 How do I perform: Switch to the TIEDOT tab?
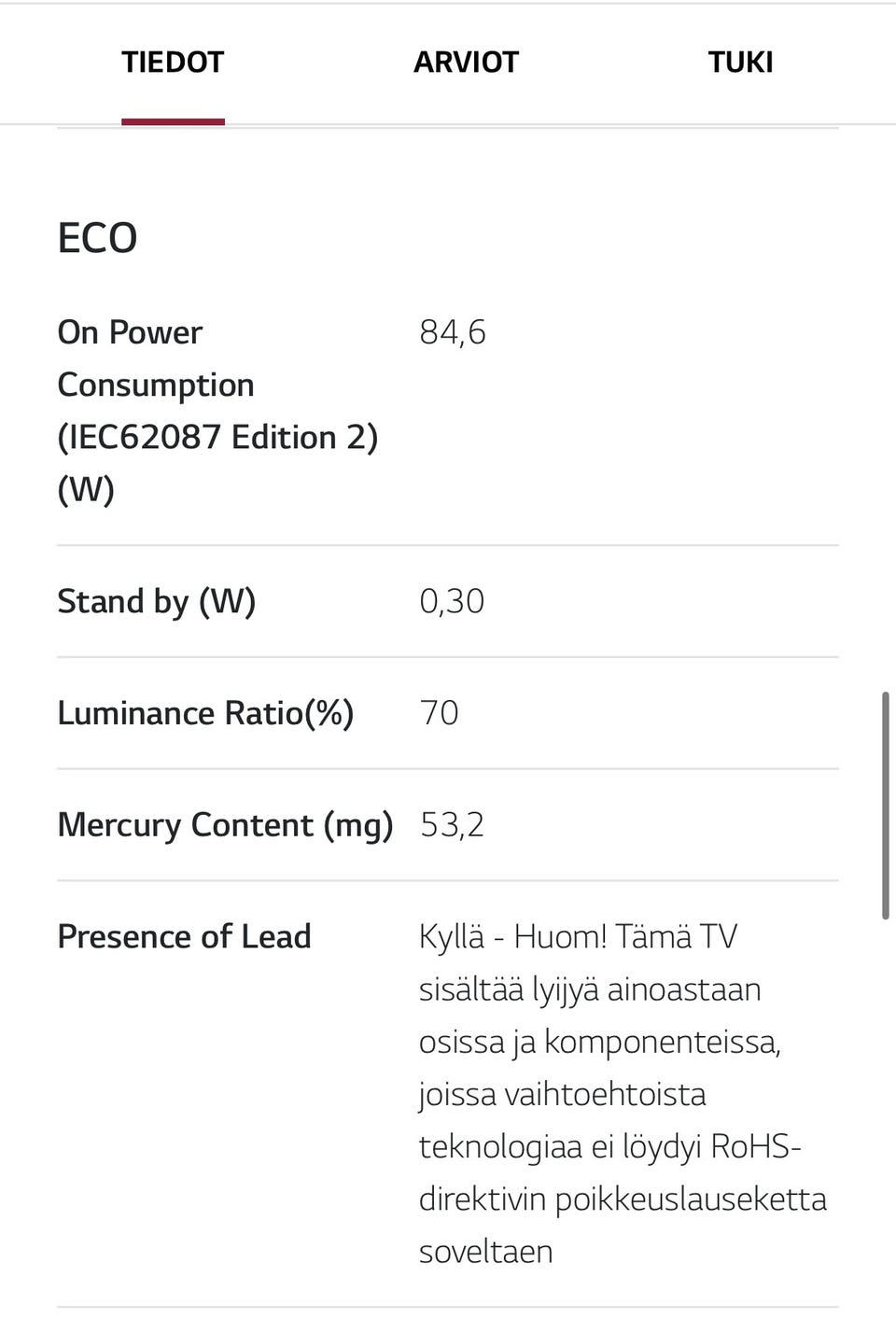tap(173, 63)
